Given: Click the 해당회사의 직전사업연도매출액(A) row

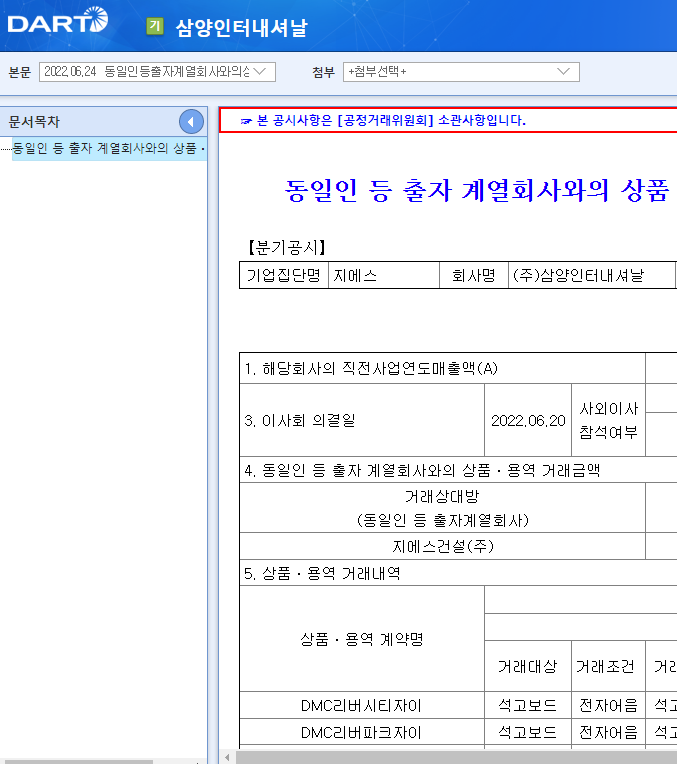Looking at the screenshot, I should coord(443,368).
